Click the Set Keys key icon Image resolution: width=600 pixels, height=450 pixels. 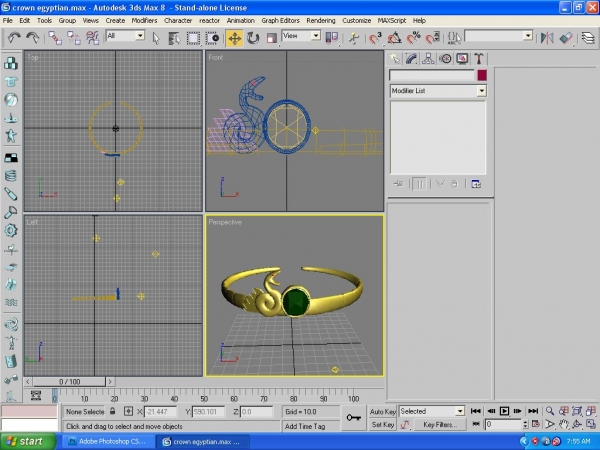[354, 417]
